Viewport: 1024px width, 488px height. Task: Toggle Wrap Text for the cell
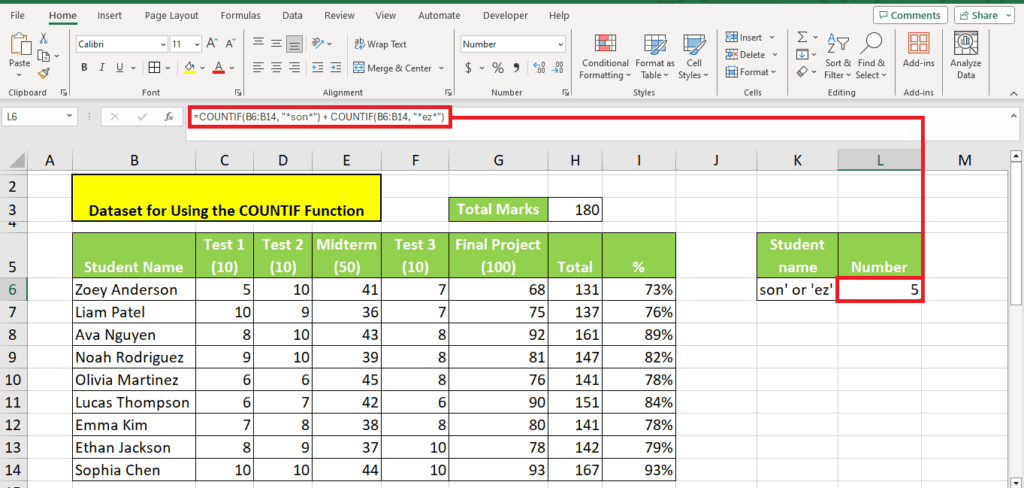click(x=379, y=44)
